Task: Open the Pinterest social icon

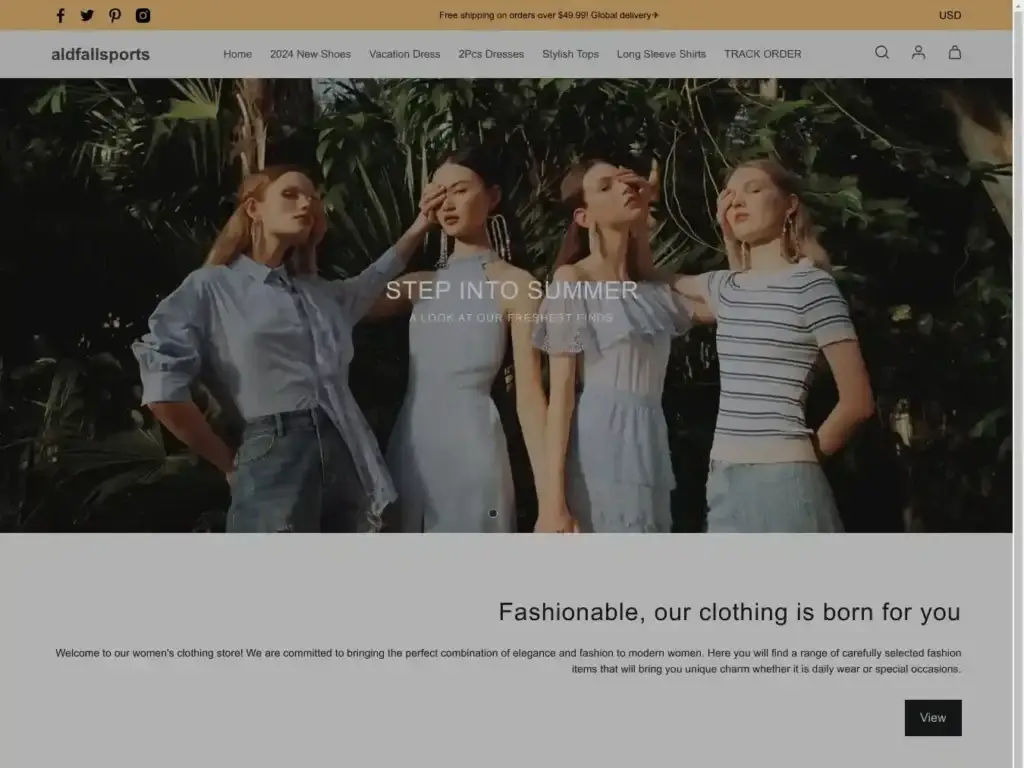Action: point(115,15)
